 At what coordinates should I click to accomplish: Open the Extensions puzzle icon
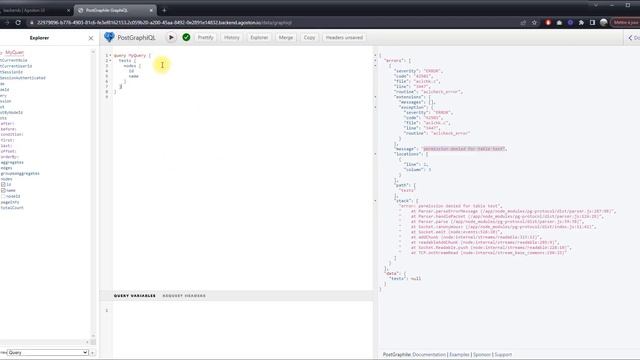(581, 22)
